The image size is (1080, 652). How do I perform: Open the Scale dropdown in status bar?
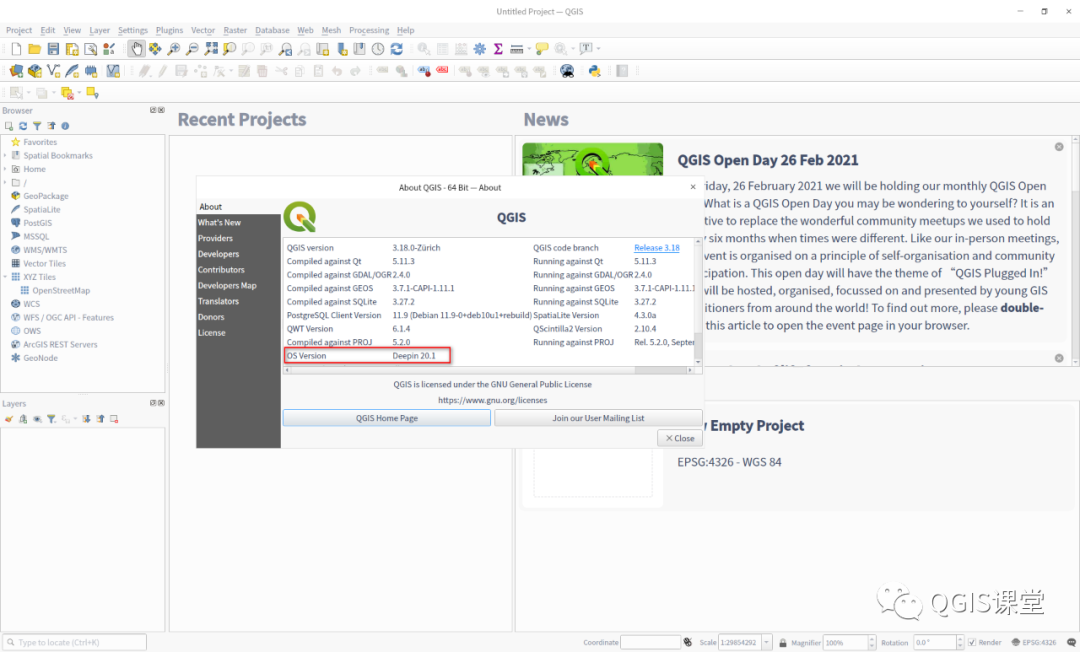[x=766, y=642]
